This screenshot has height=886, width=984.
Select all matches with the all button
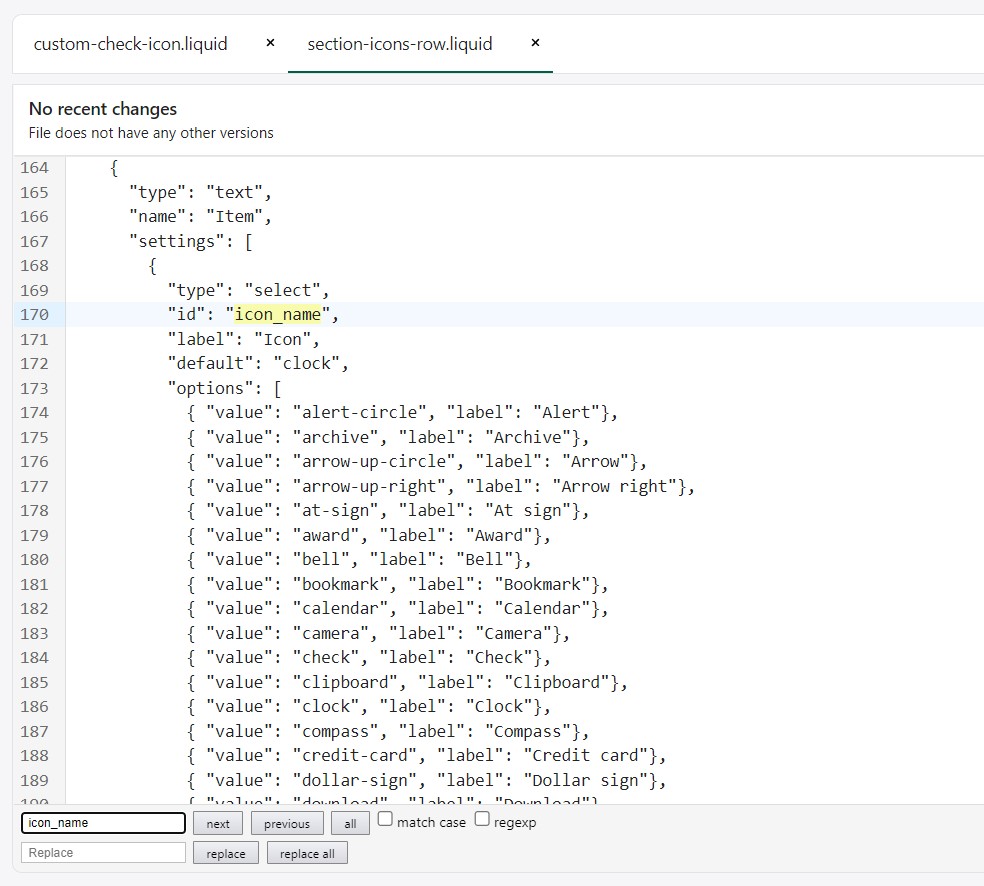[x=350, y=823]
